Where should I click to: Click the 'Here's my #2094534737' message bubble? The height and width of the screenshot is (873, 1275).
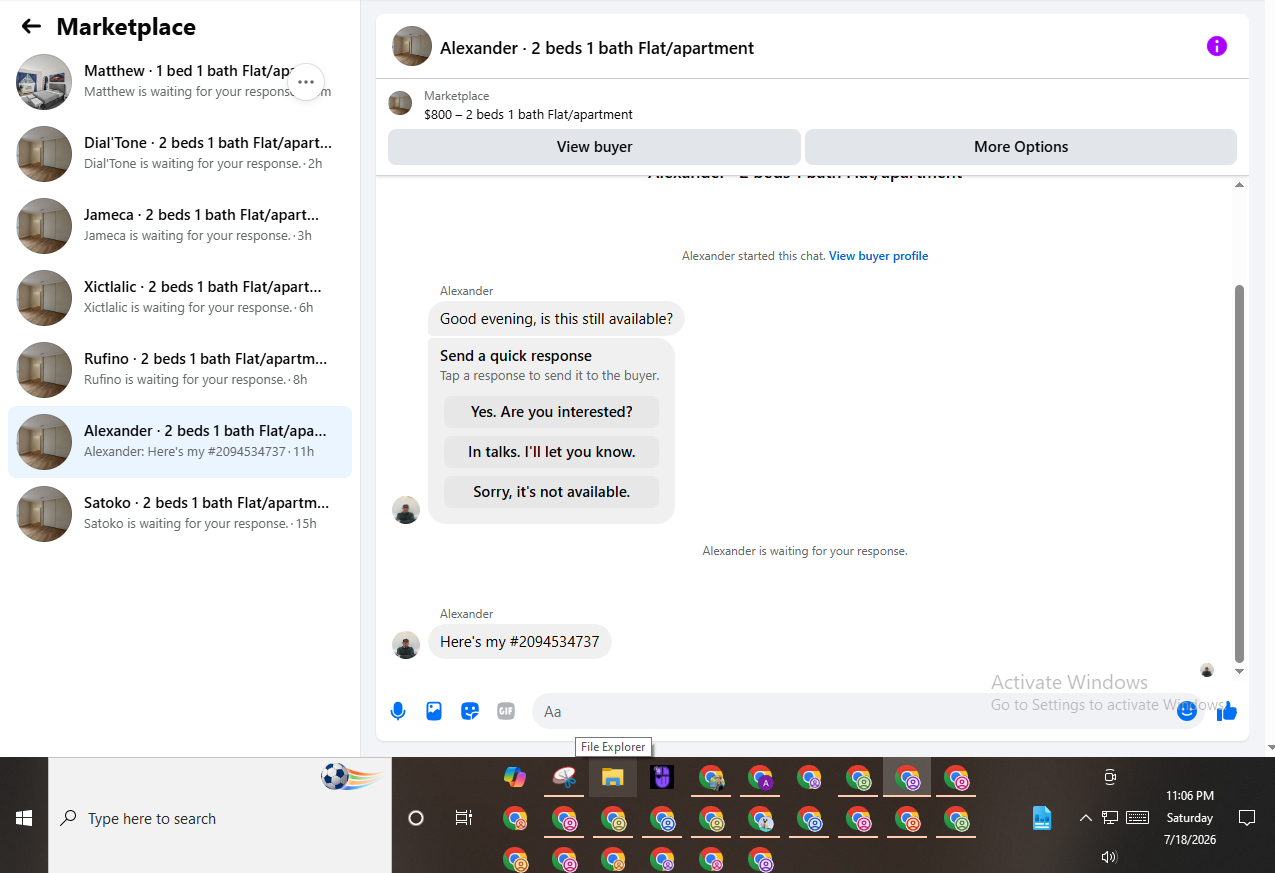point(519,642)
